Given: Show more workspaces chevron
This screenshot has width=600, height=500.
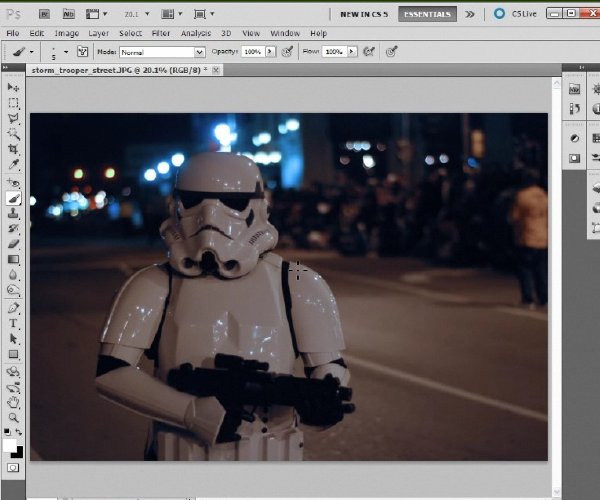Looking at the screenshot, I should (x=470, y=14).
